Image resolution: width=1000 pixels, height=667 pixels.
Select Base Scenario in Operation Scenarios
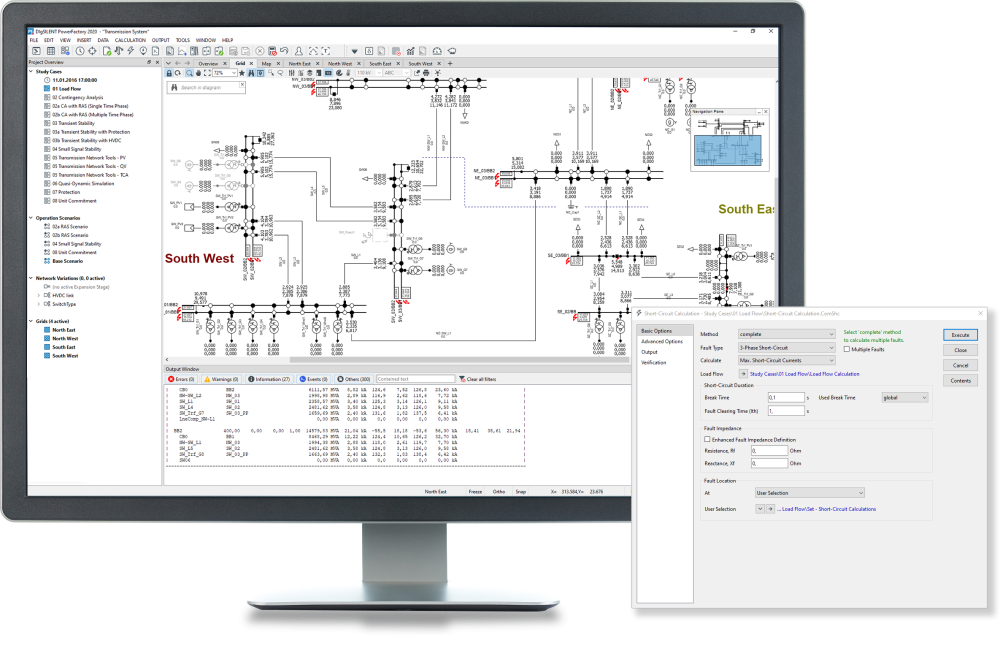(67, 261)
